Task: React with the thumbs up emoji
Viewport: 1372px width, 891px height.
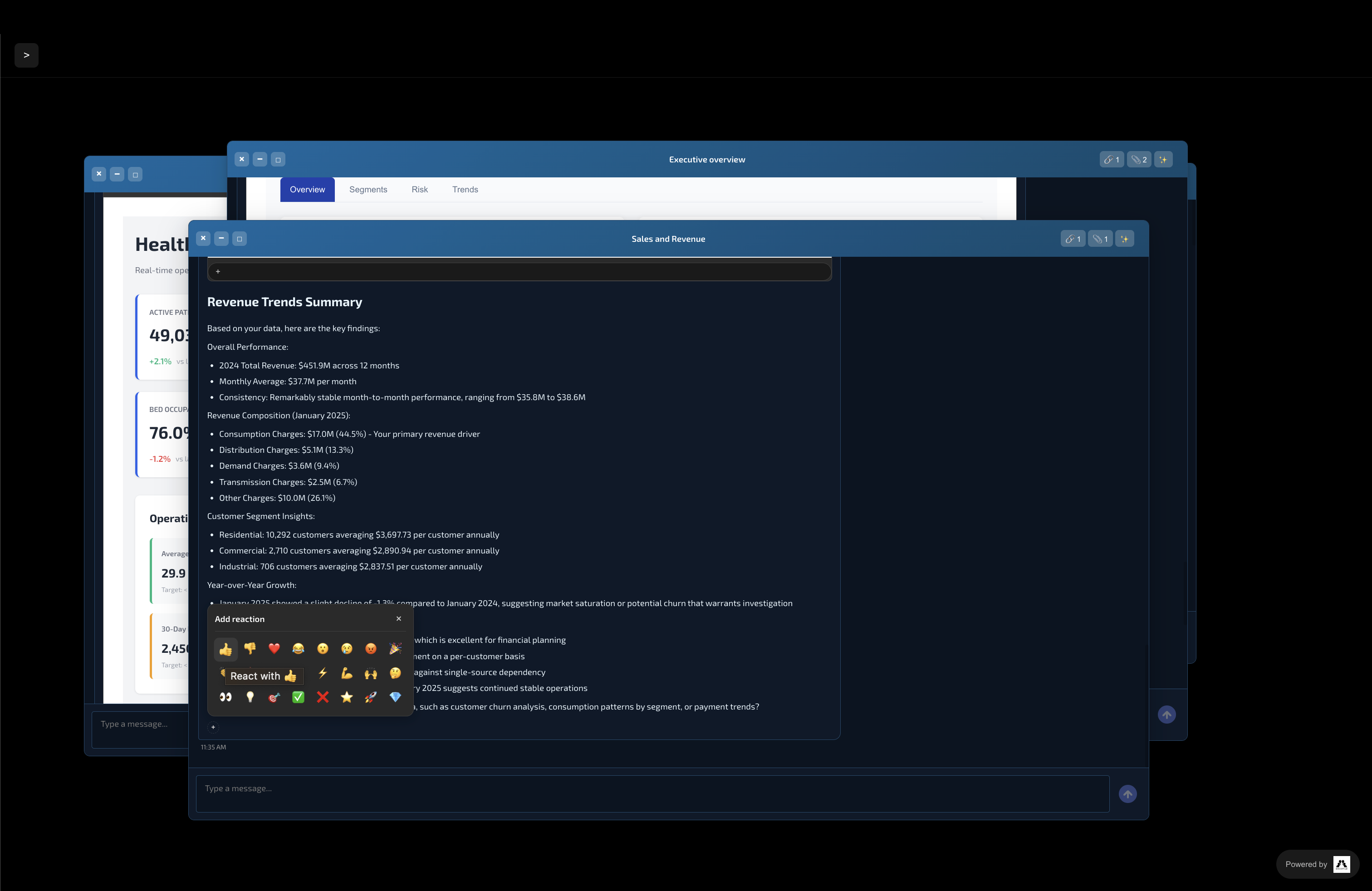Action: pos(225,649)
